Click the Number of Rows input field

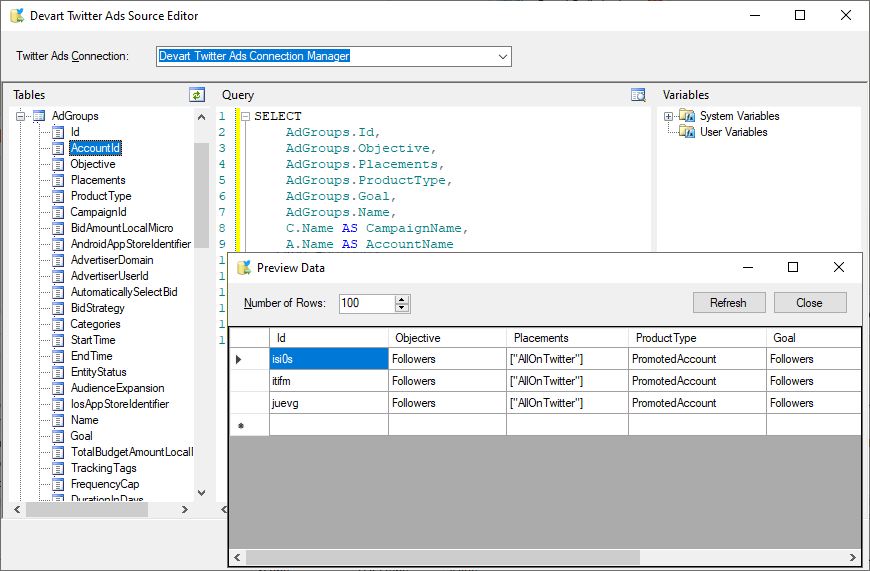coord(366,303)
